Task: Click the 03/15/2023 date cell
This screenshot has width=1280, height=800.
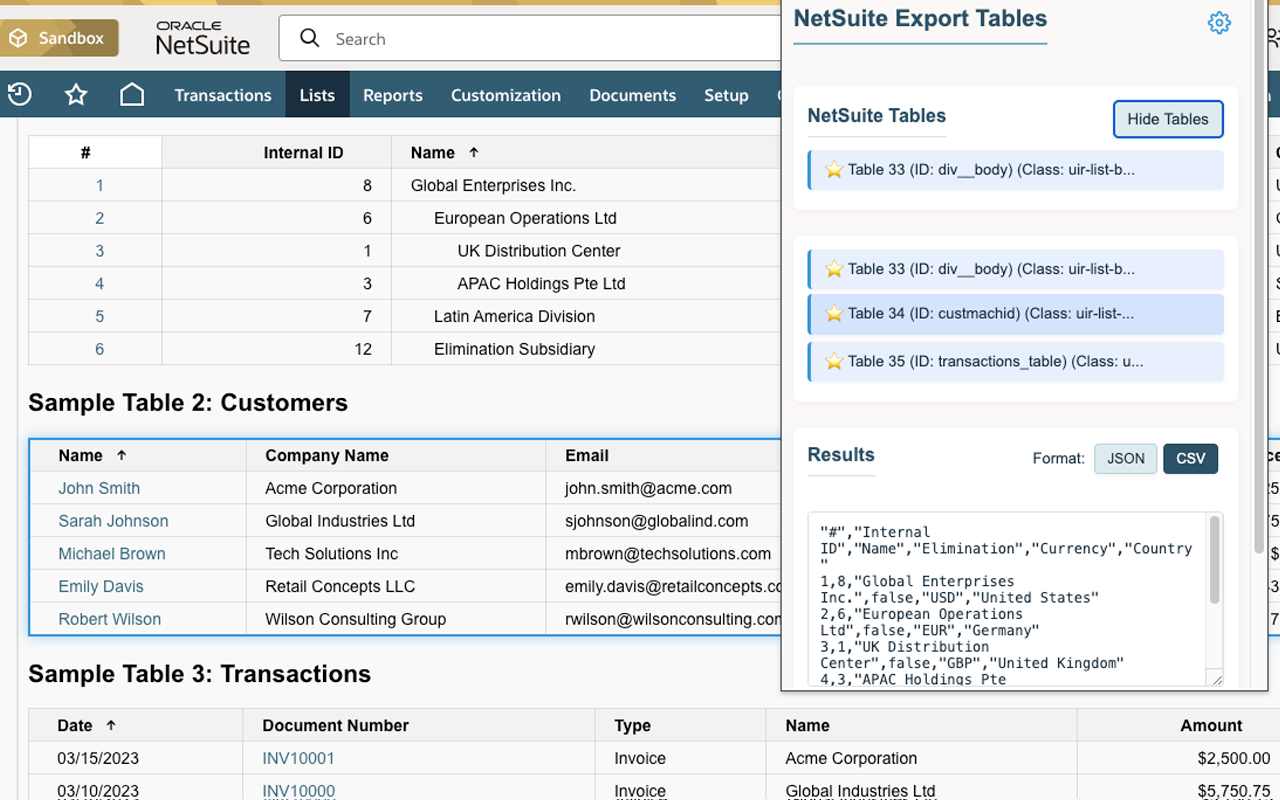Action: tap(97, 758)
